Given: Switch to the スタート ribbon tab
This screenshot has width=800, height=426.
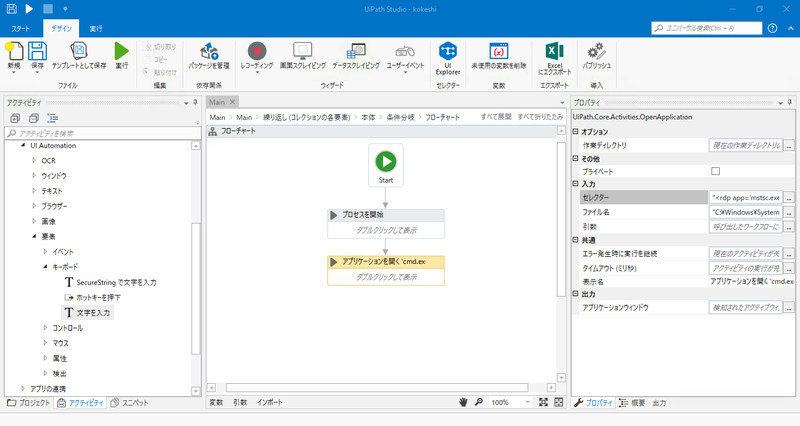Looking at the screenshot, I should point(20,29).
